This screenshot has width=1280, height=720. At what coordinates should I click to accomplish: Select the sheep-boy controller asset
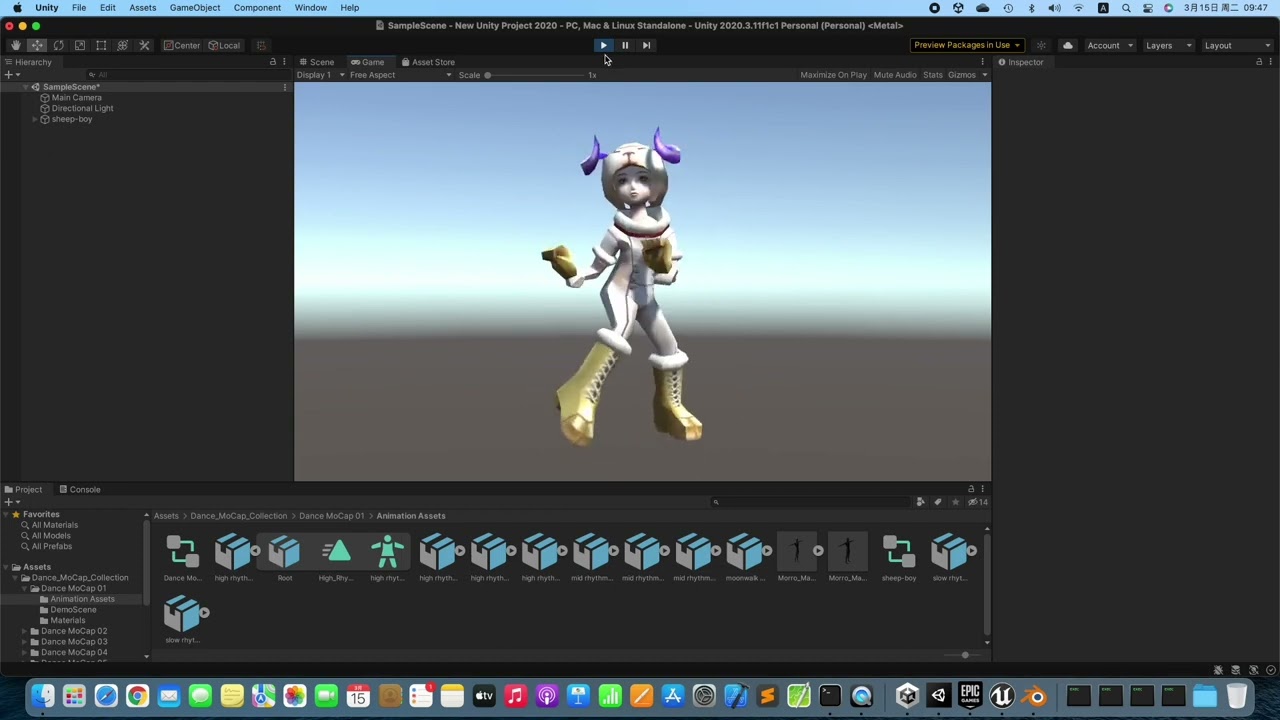899,558
